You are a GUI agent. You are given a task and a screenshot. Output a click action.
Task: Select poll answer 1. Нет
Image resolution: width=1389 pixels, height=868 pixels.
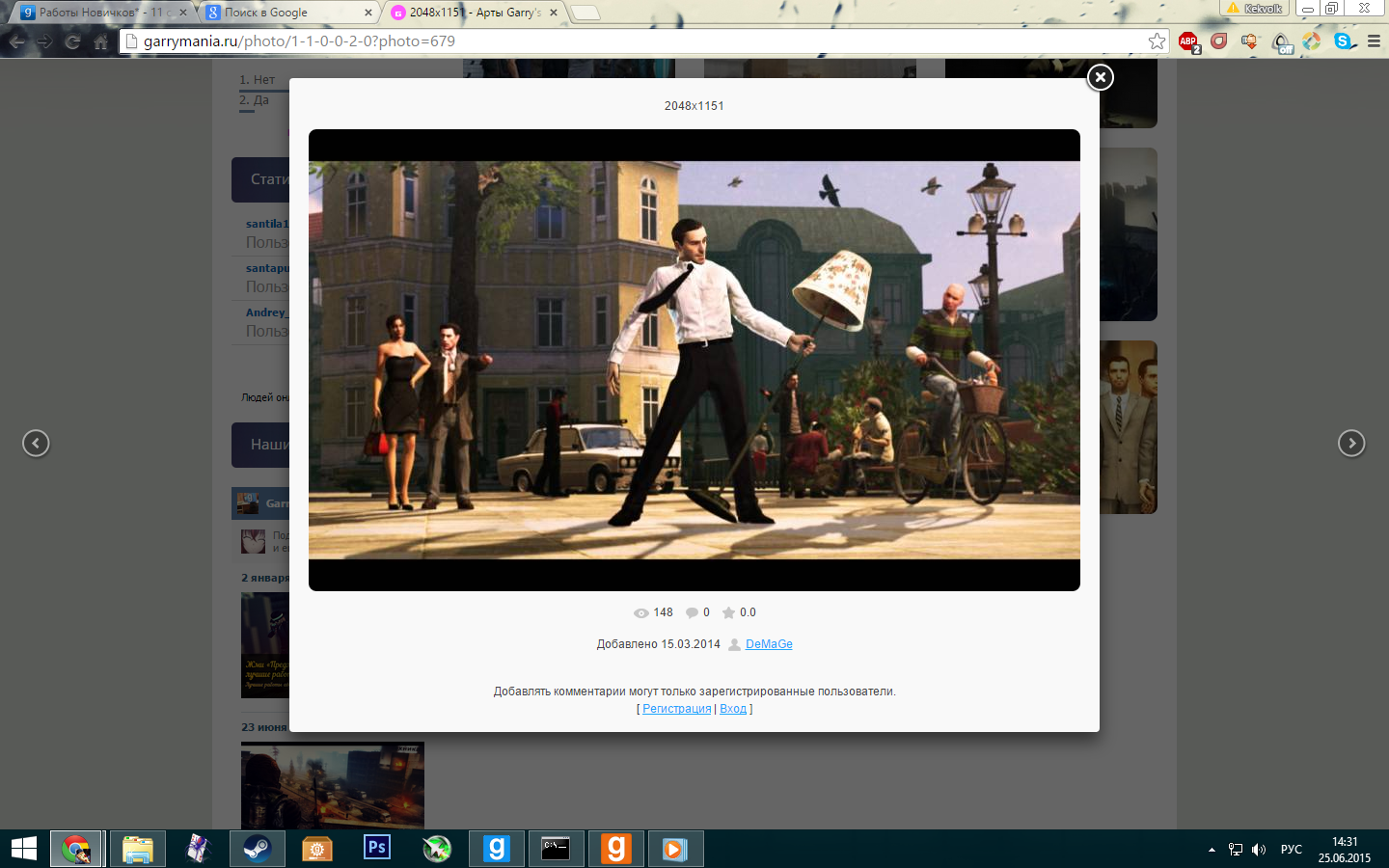(258, 80)
